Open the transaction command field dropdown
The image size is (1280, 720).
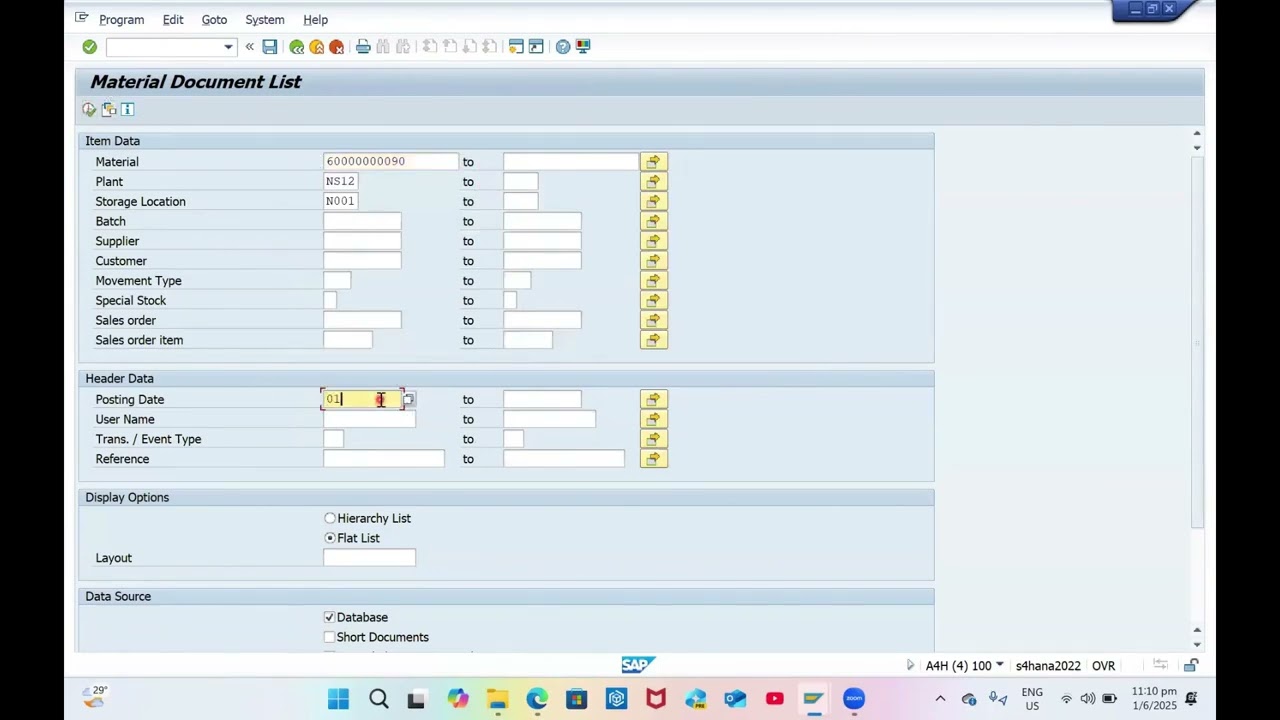click(x=228, y=47)
